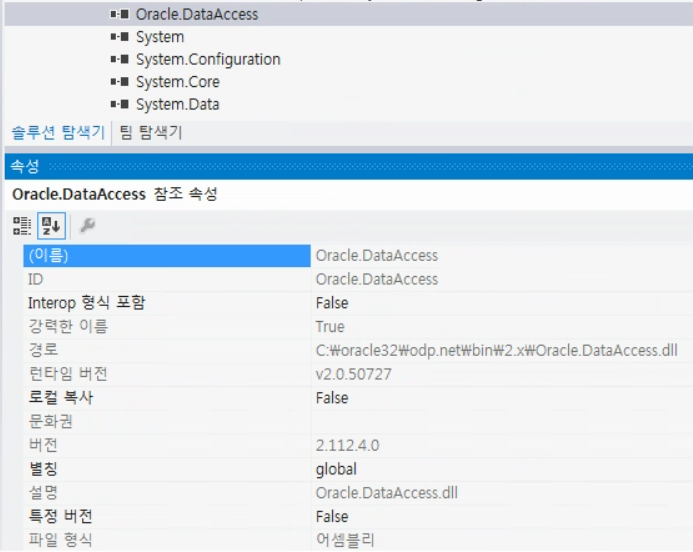Select the System.Core reference node
Image resolution: width=693 pixels, height=552 pixels.
tap(177, 82)
